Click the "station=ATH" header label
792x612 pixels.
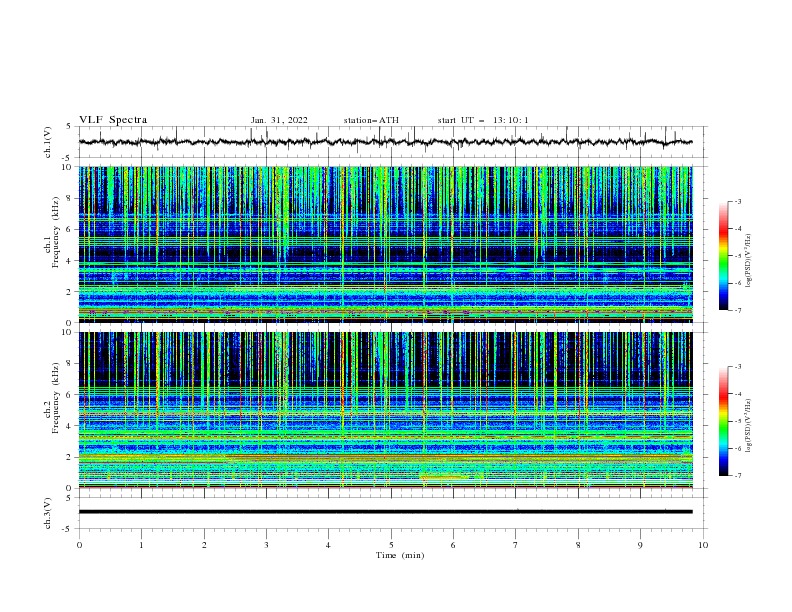(x=371, y=120)
